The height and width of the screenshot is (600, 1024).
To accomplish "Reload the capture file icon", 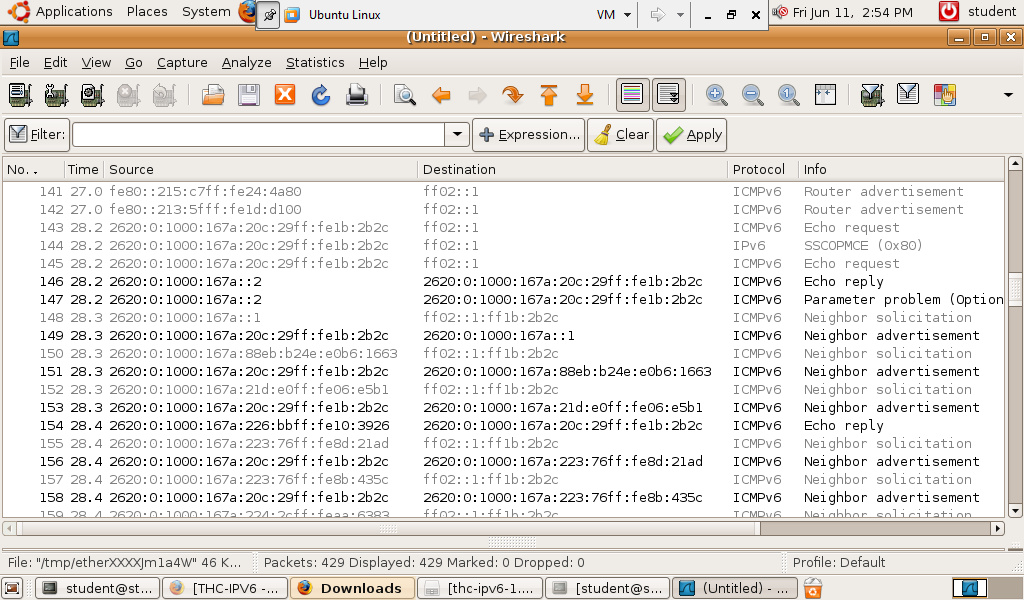I will coord(321,95).
